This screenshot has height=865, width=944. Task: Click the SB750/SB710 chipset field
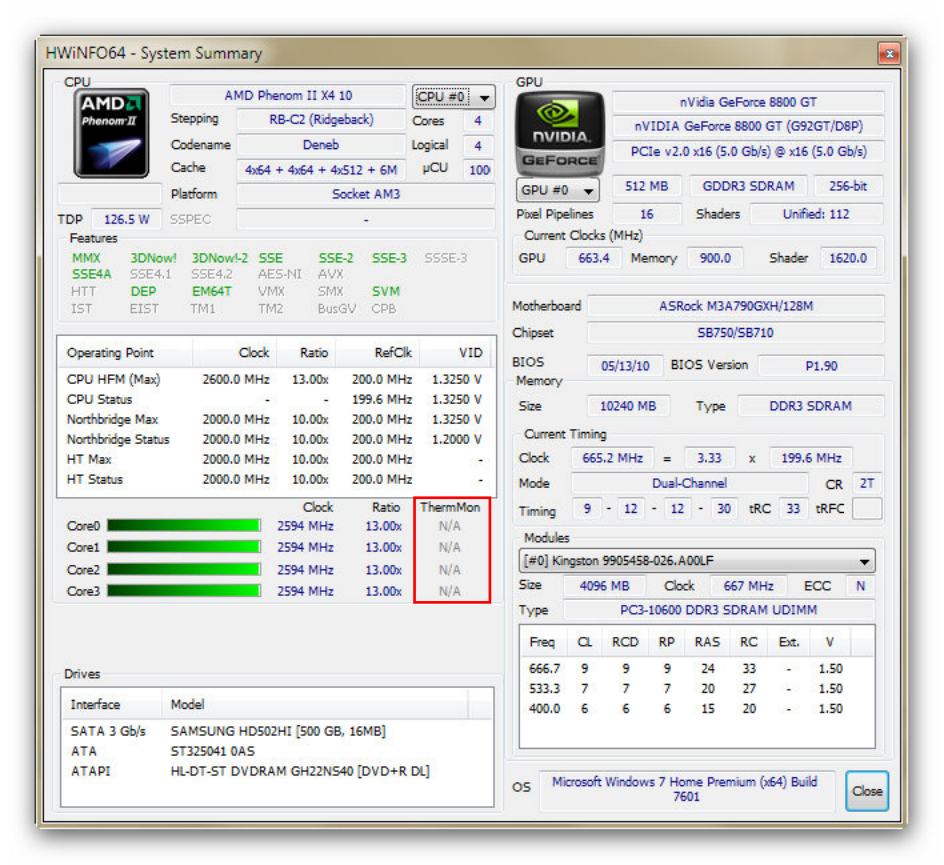point(736,333)
